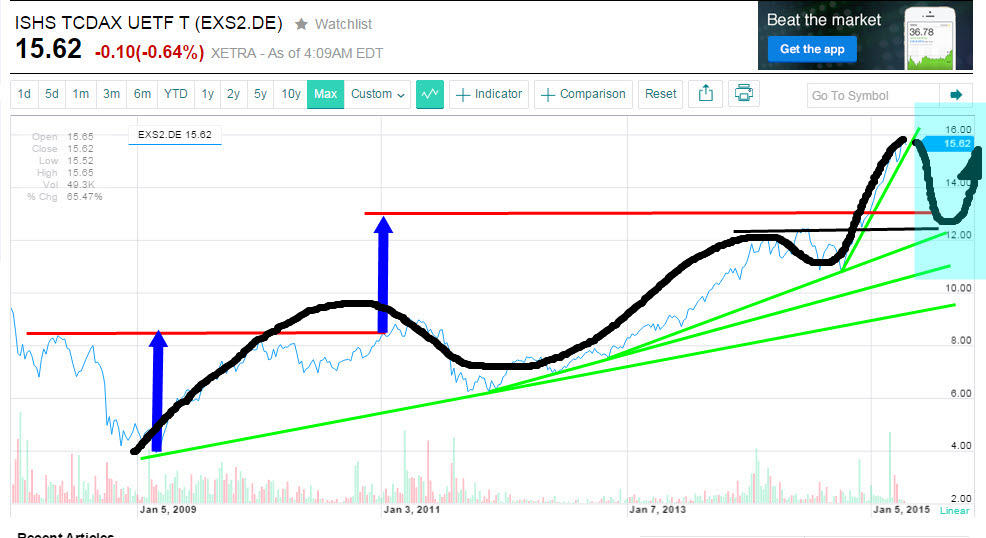Click the line chart type icon
Image resolution: width=986 pixels, height=538 pixels.
430,94
